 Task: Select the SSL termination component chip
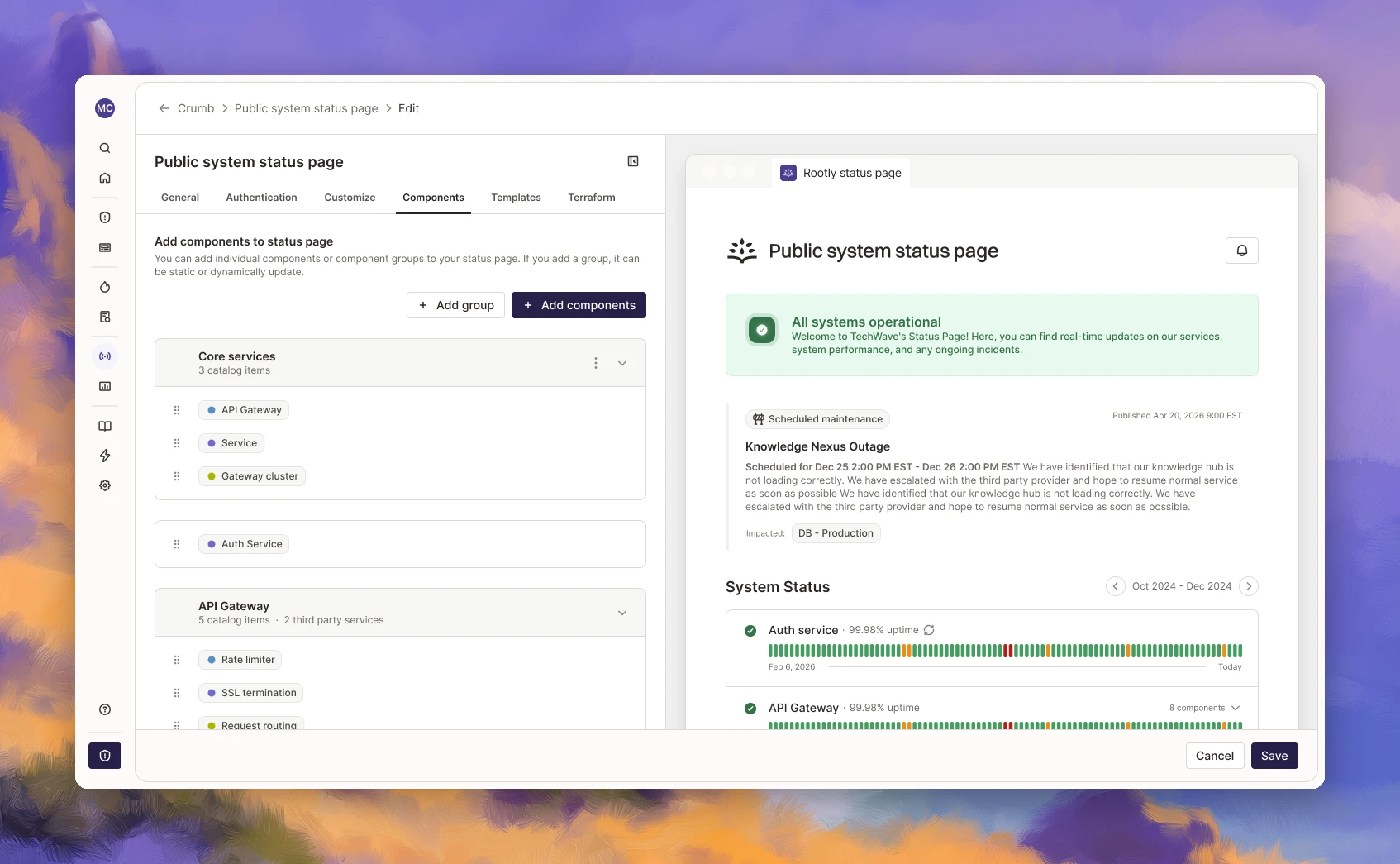pyautogui.click(x=250, y=693)
